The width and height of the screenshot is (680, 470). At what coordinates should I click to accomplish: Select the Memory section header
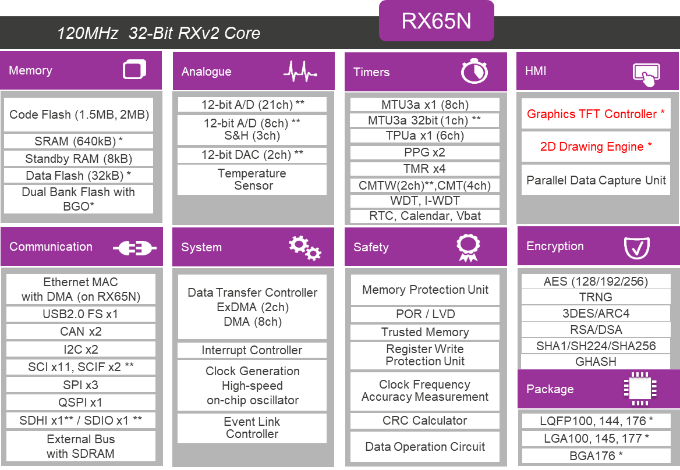81,70
